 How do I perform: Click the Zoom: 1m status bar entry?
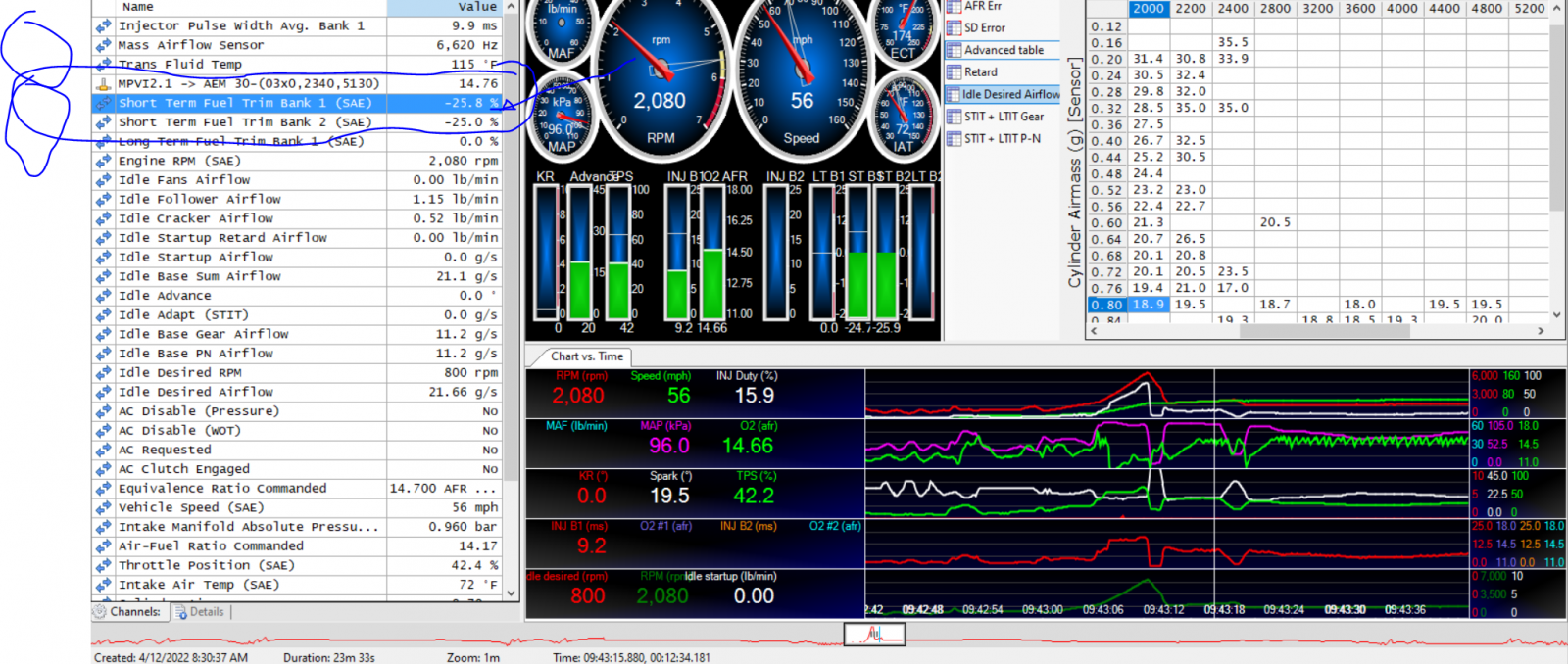pyautogui.click(x=473, y=658)
